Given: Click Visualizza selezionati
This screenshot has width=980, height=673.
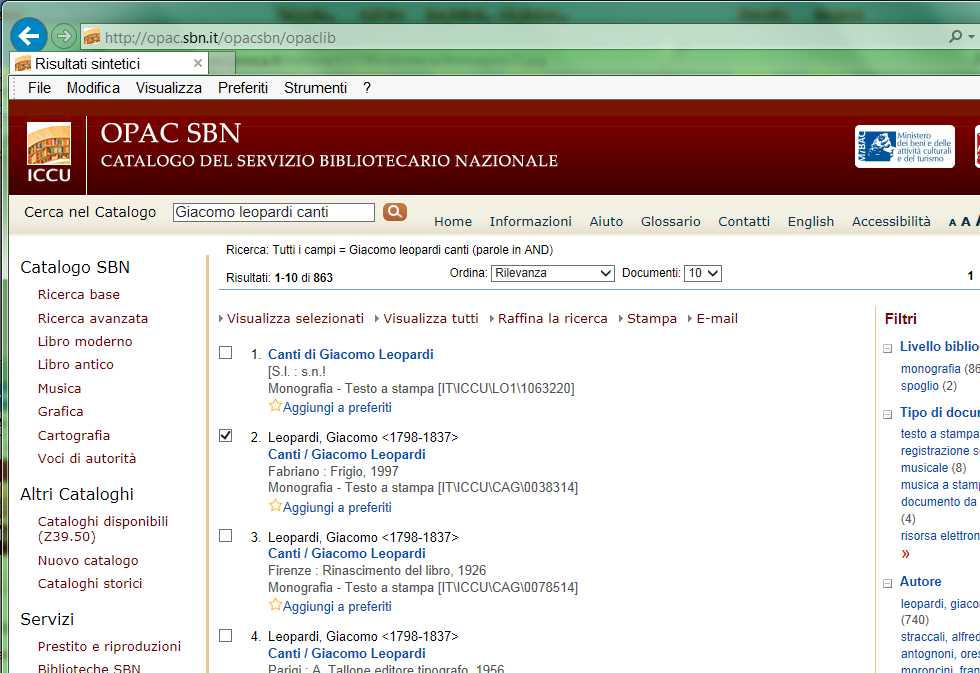Looking at the screenshot, I should click(295, 319).
